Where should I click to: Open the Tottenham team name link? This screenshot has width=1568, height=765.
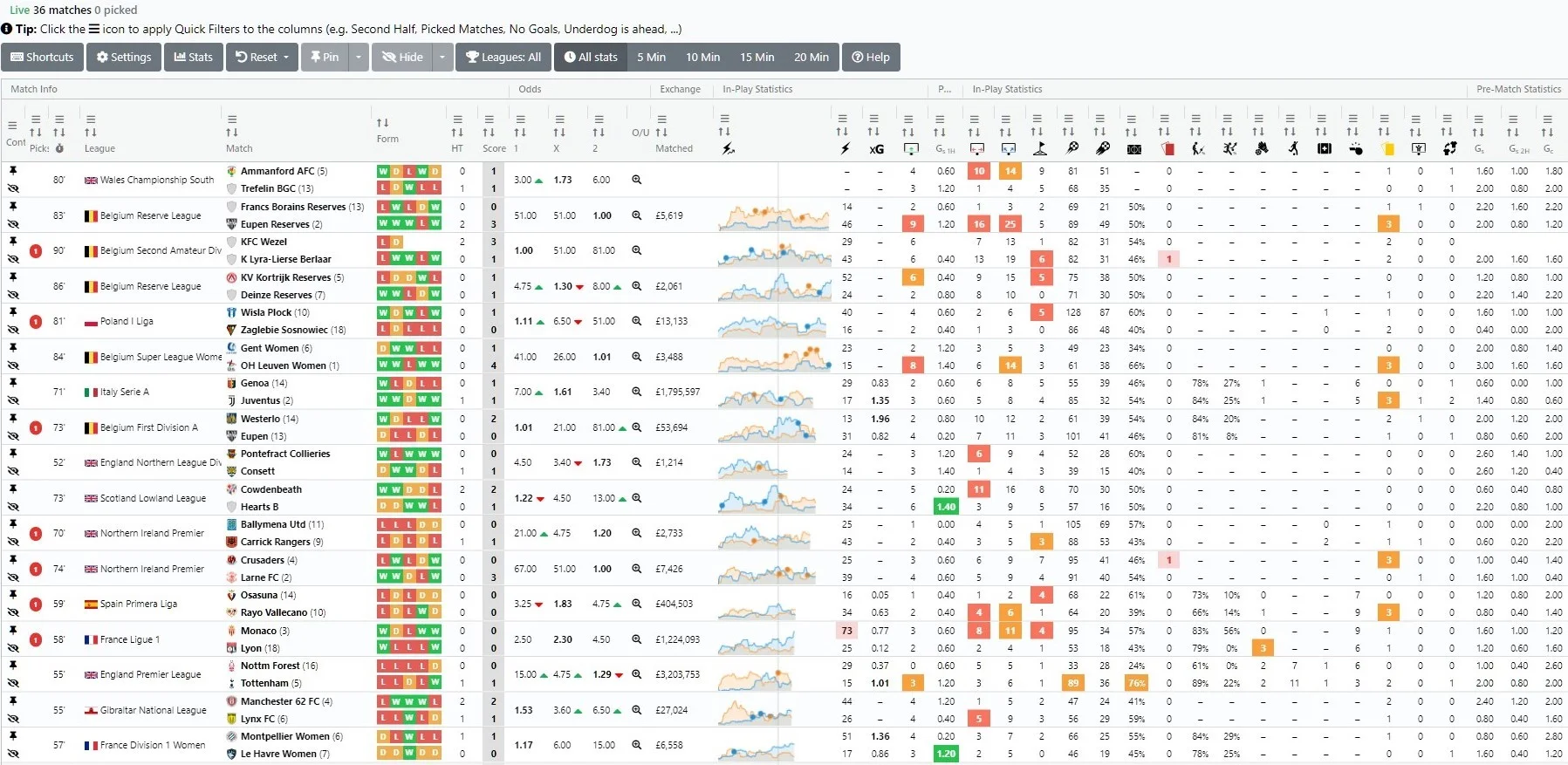tap(264, 683)
